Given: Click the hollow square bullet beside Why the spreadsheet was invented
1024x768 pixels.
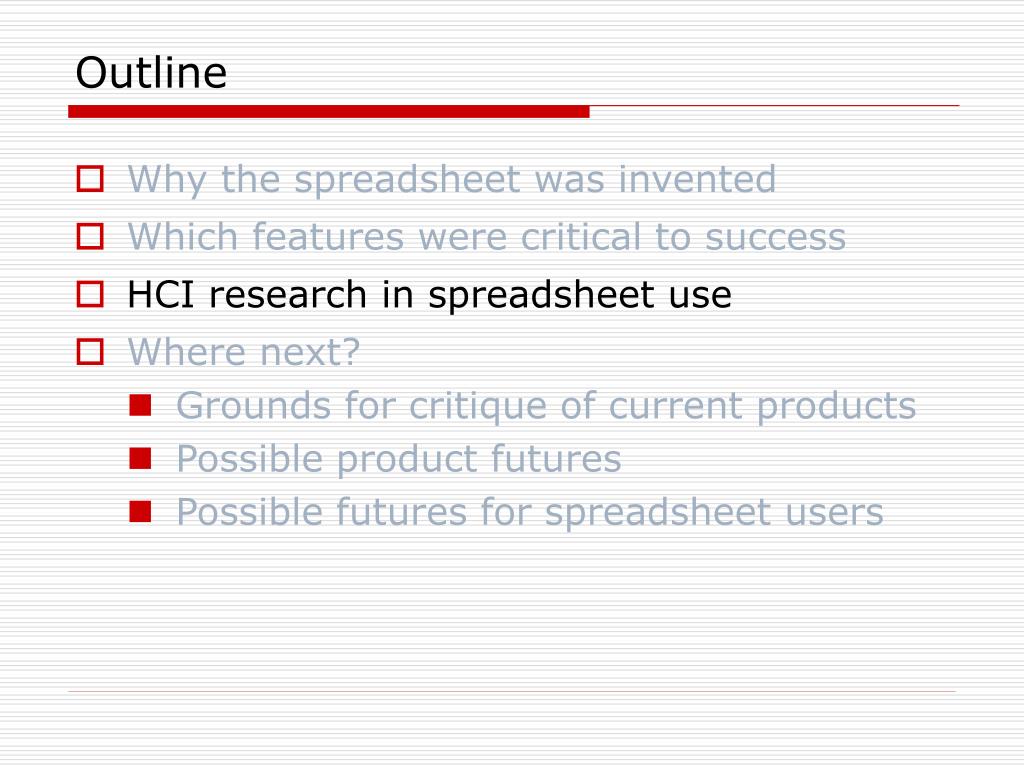Looking at the screenshot, I should click(90, 179).
